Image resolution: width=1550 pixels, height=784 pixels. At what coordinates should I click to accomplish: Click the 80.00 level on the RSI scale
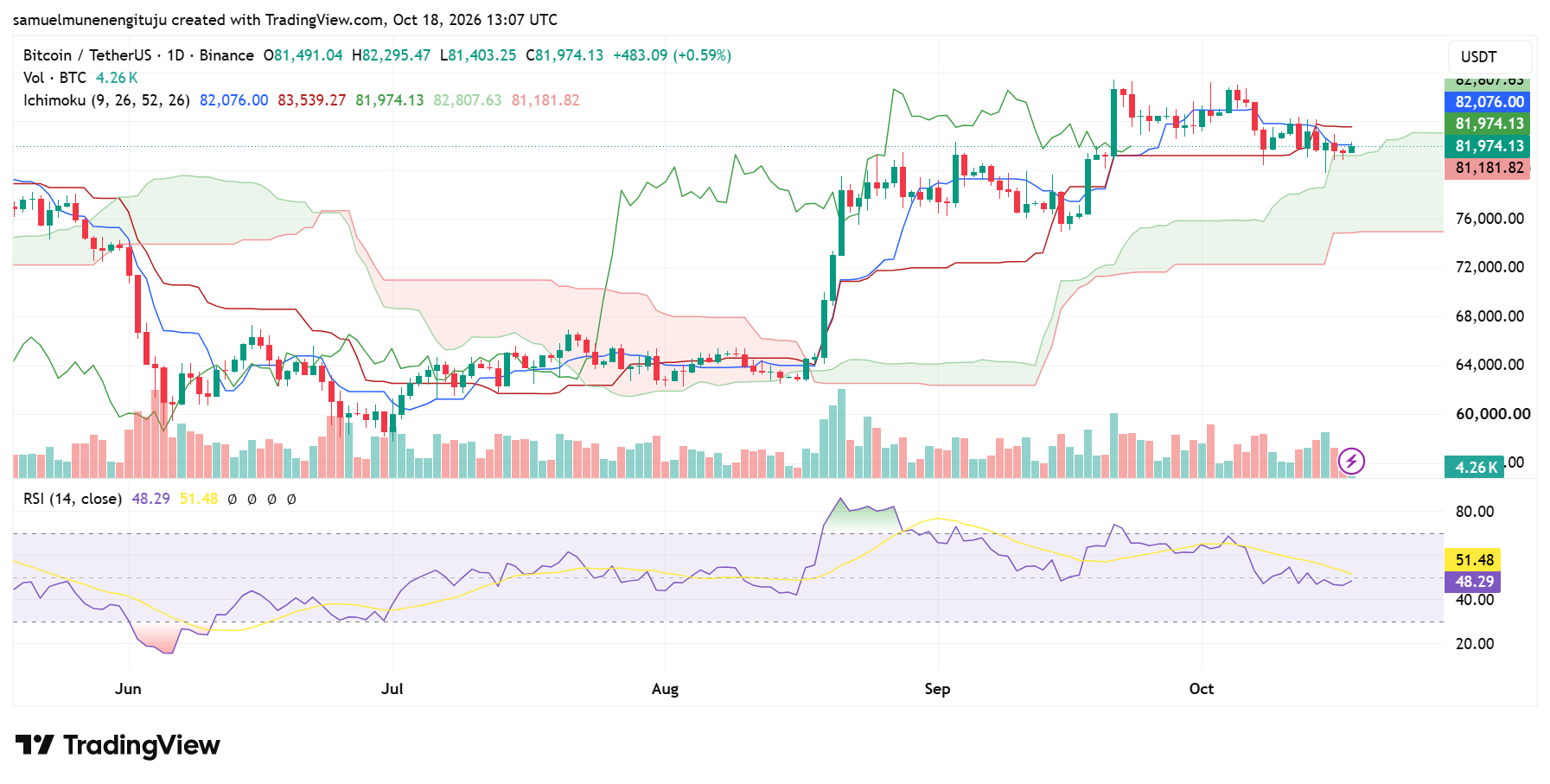click(1475, 512)
